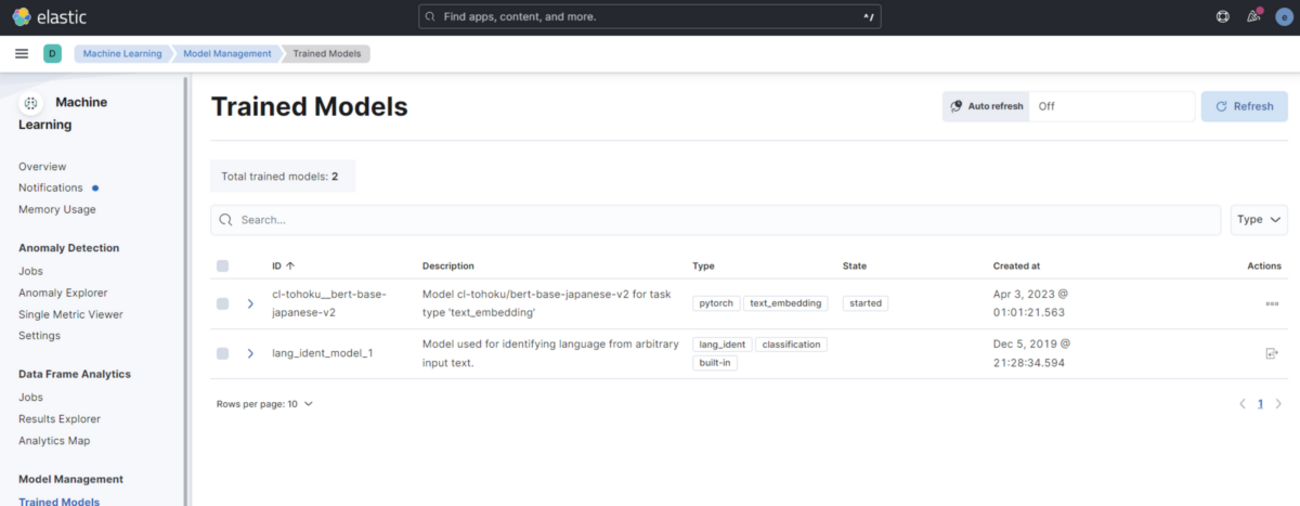Go to Anomaly Explorer in the sidebar
The image size is (1300, 506).
tap(63, 293)
